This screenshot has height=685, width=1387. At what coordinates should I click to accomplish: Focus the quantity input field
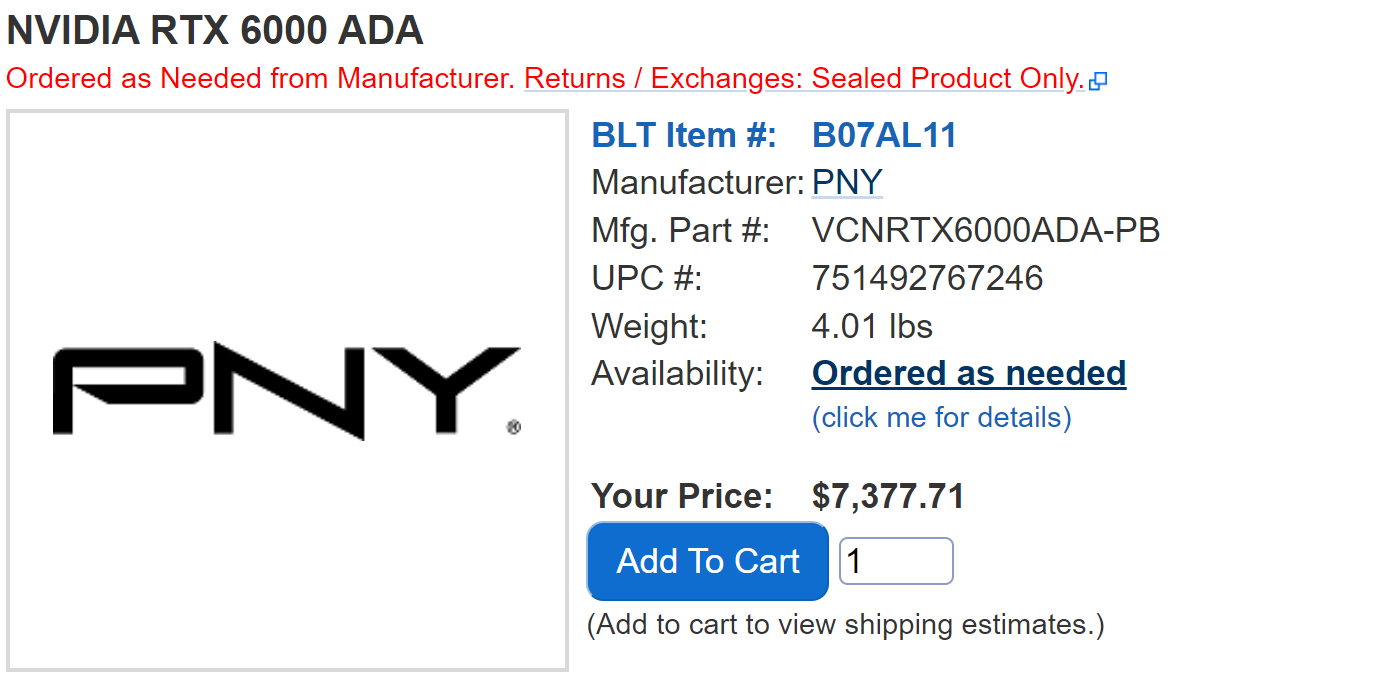coord(895,561)
